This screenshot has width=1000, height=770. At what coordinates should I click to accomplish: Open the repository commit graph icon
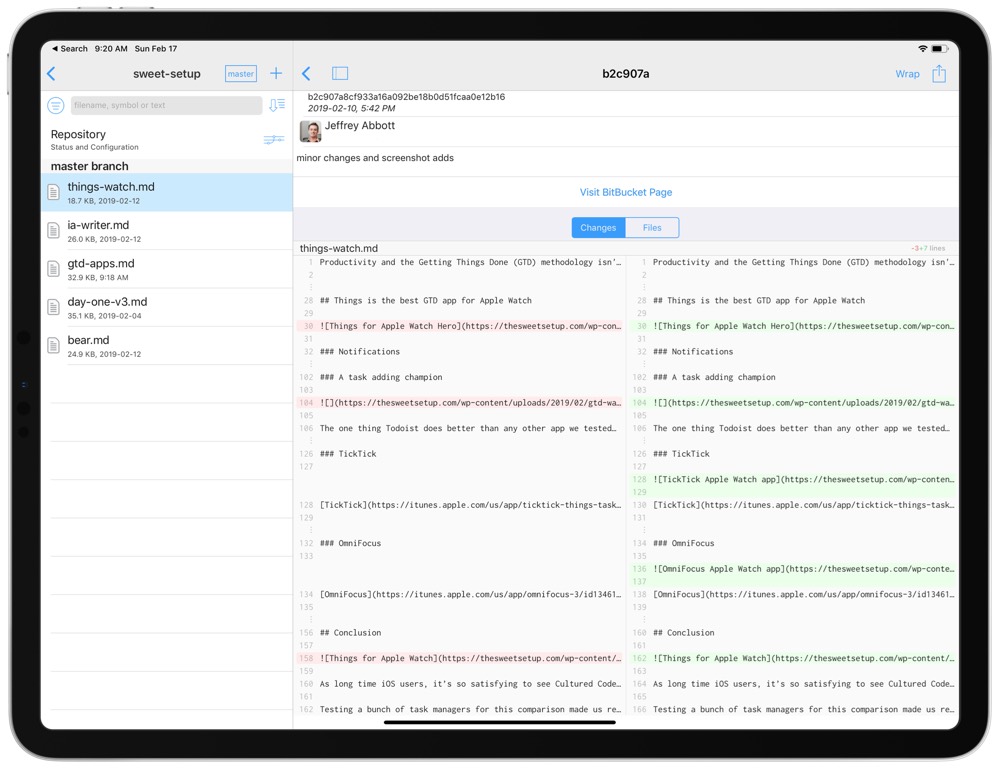(x=274, y=139)
